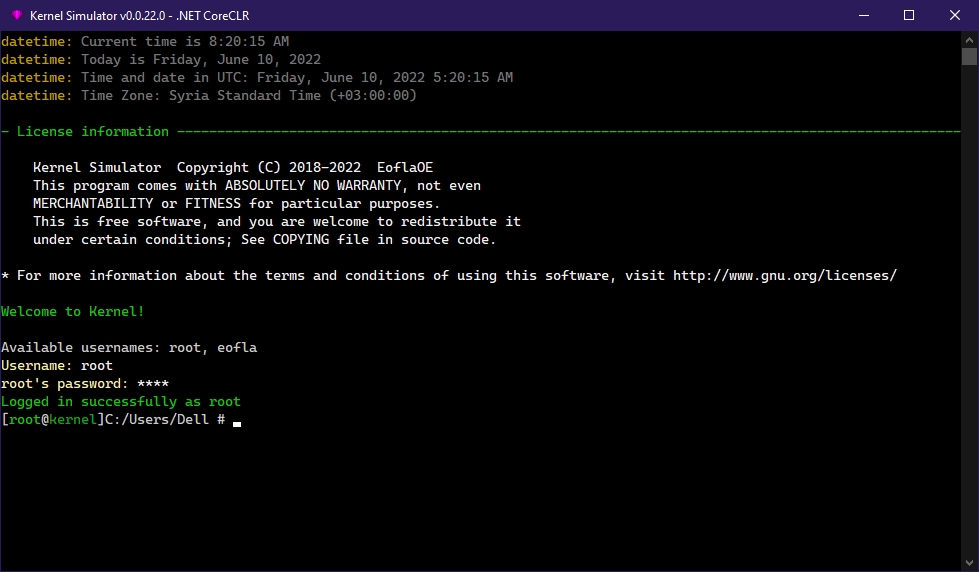Click 'Logged in successfully as root' message
This screenshot has height=572, width=979.
[x=121, y=402]
